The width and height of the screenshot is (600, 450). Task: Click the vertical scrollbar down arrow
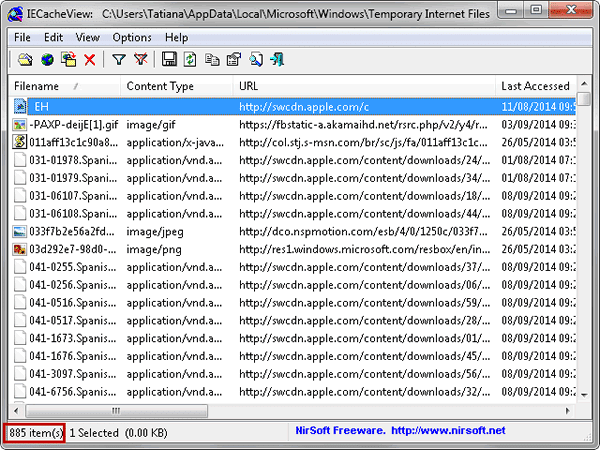pyautogui.click(x=584, y=395)
